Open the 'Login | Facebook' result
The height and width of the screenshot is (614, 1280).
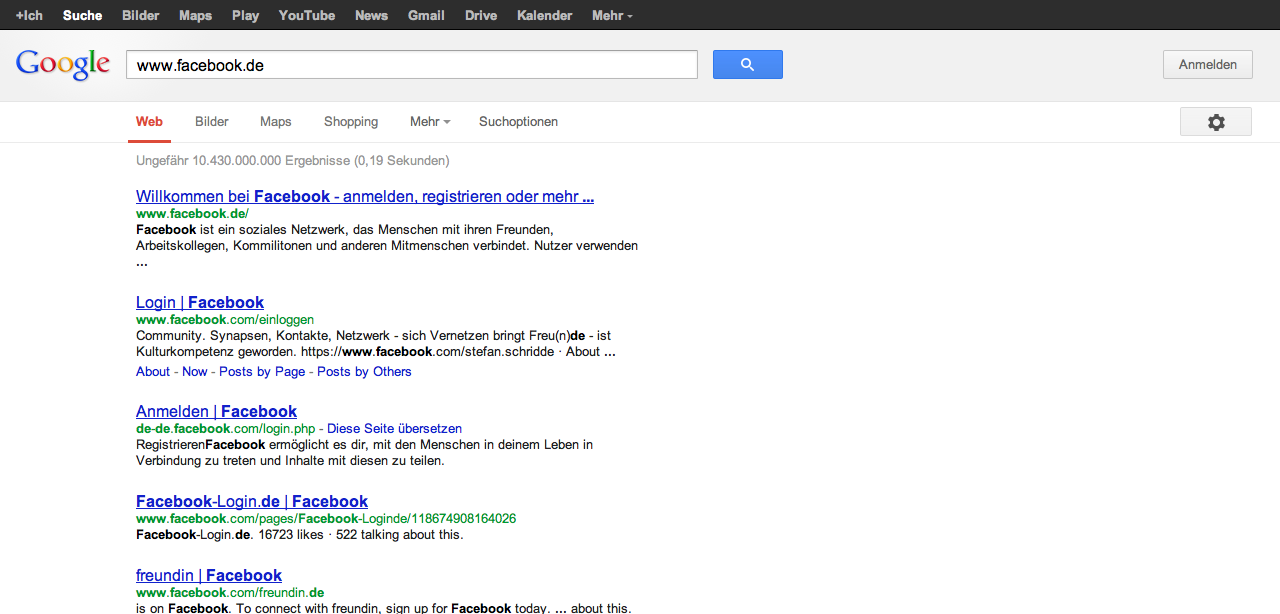tap(200, 303)
